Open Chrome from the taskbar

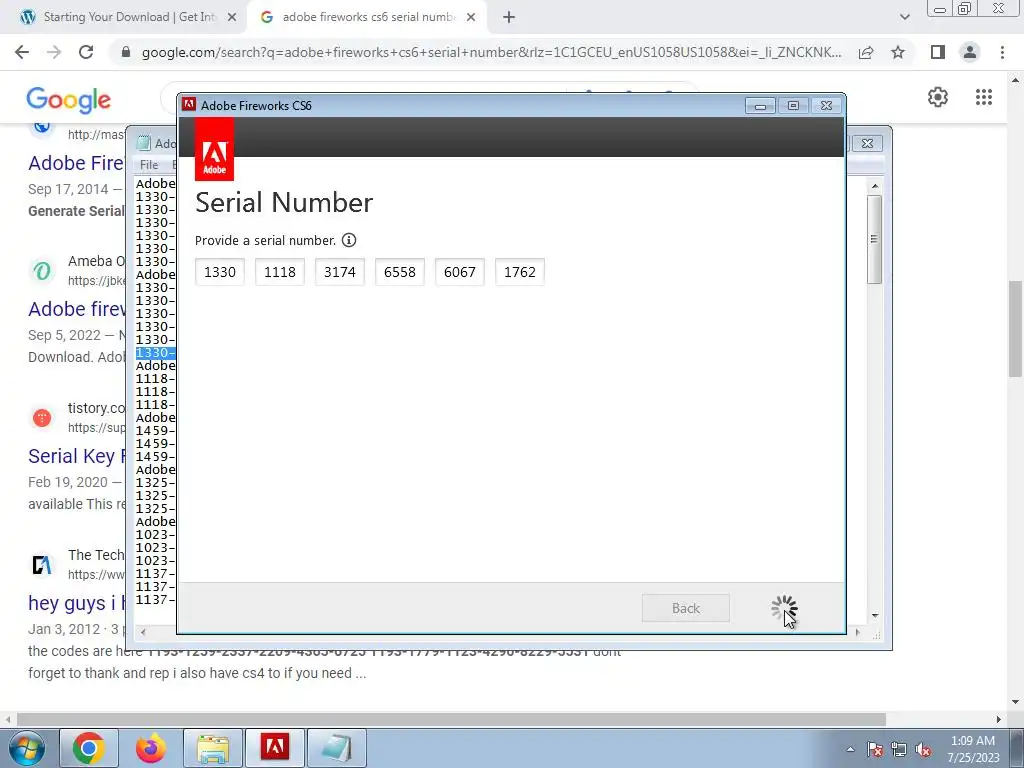click(89, 748)
